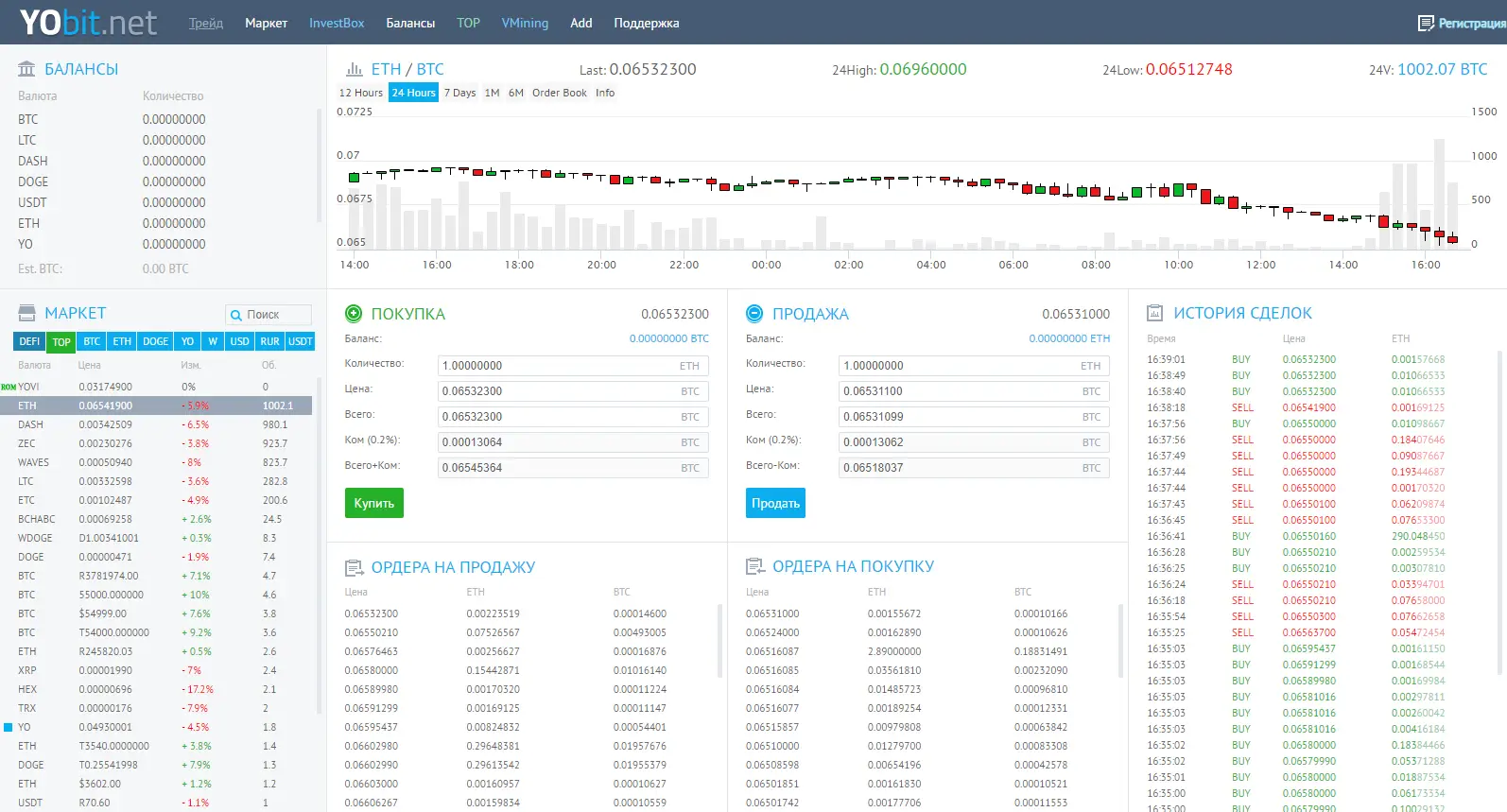This screenshot has width=1507, height=812.
Task: Click the chart icon beside ETH / BTC
Action: [x=355, y=69]
